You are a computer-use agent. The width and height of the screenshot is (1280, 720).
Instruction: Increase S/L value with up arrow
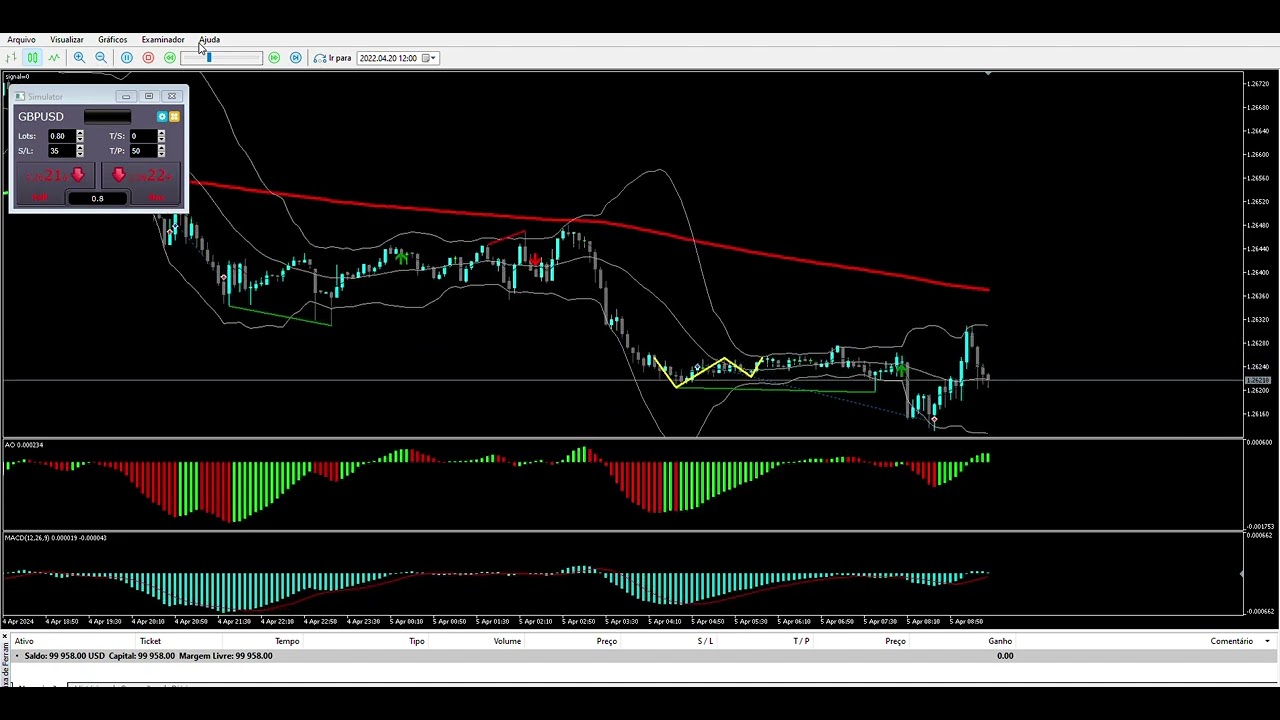click(80, 148)
